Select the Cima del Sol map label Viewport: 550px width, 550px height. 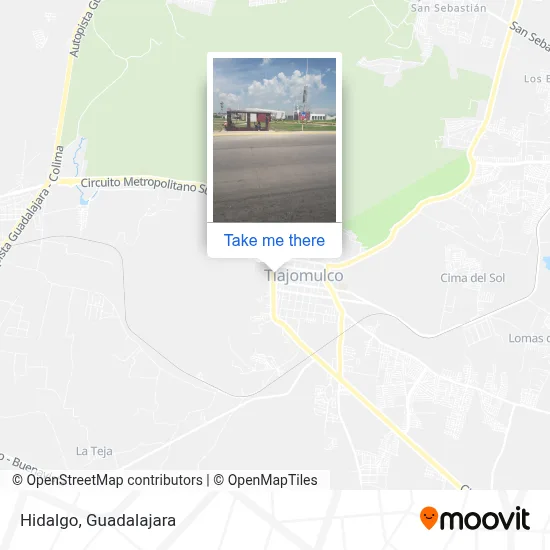pyautogui.click(x=472, y=278)
